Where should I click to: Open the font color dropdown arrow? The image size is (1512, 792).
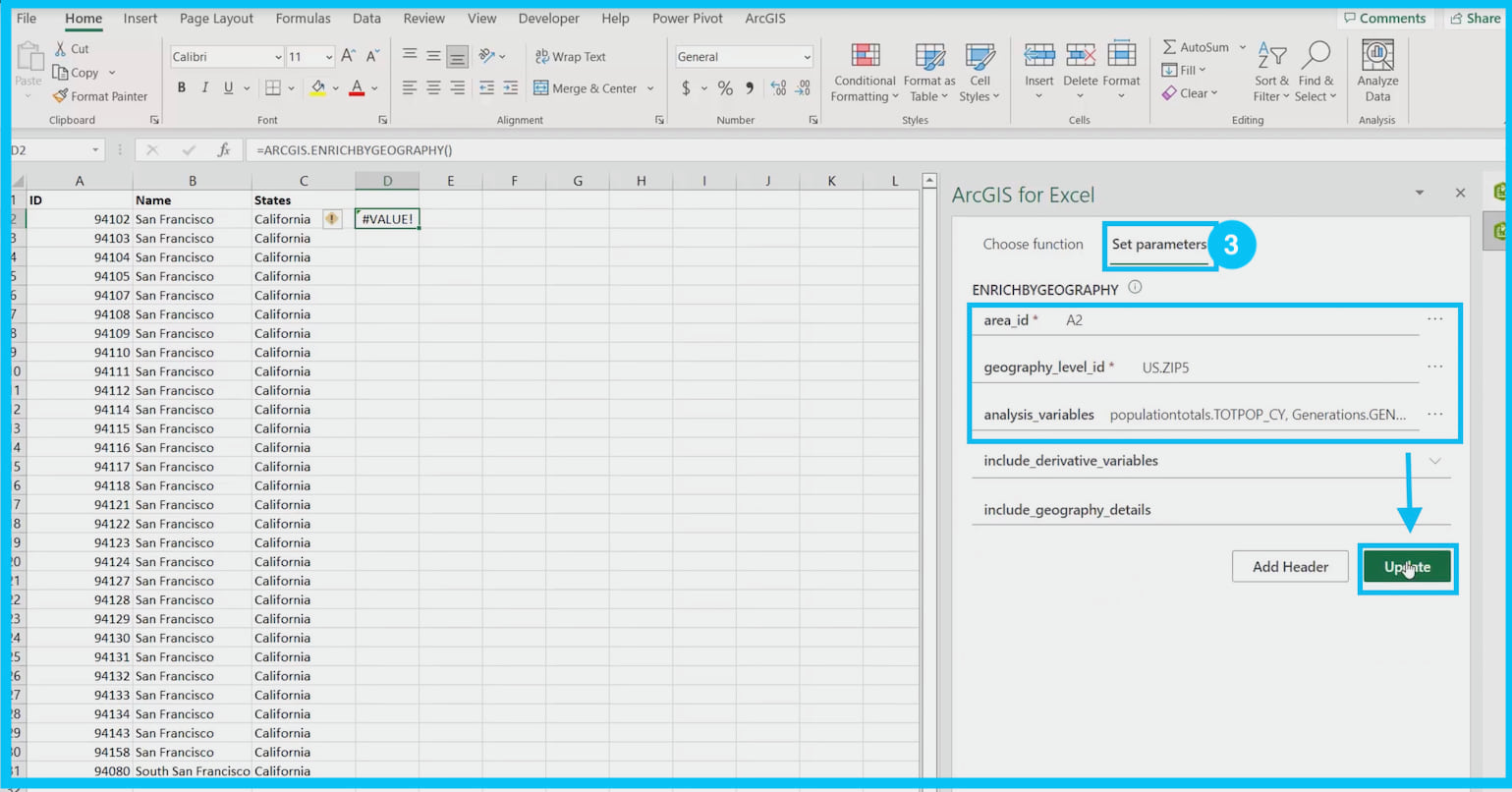(x=374, y=88)
